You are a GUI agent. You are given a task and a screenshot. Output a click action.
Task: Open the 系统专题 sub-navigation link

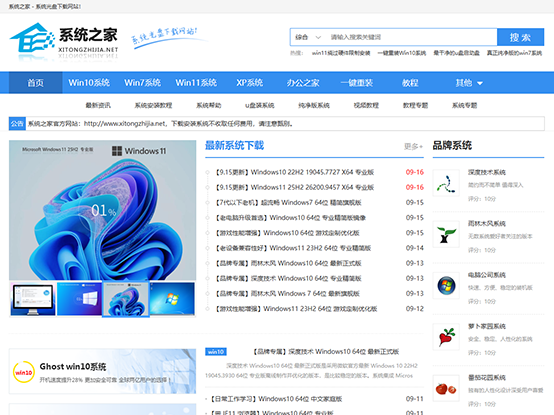[x=464, y=105]
